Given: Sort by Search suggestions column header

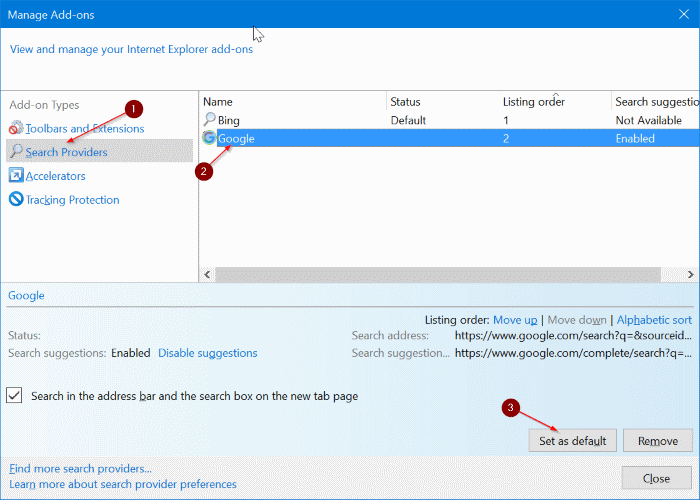Looking at the screenshot, I should point(656,102).
